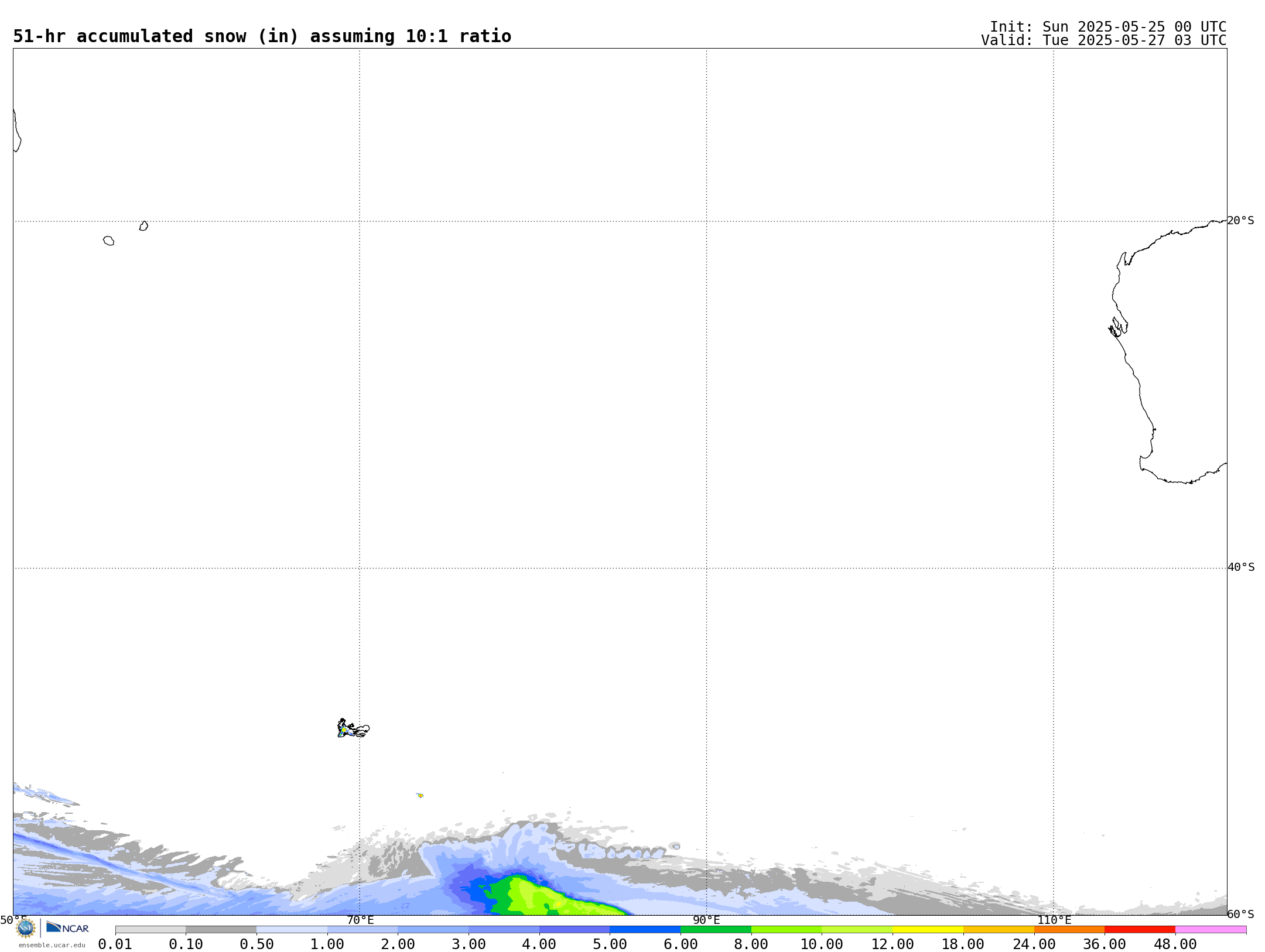Pick the bright blue 5.00–6.00 swatch
This screenshot has width=1265, height=952.
645,930
